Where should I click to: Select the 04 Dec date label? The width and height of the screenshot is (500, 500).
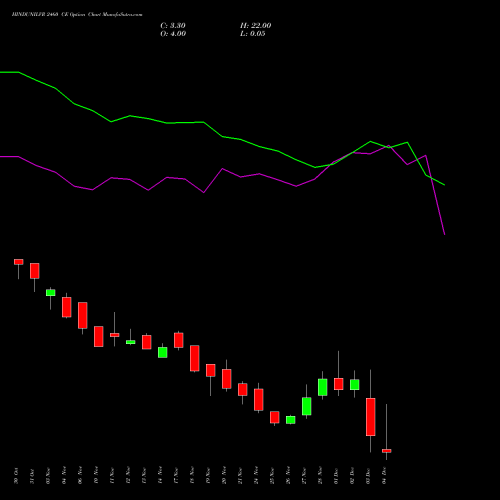384,476
